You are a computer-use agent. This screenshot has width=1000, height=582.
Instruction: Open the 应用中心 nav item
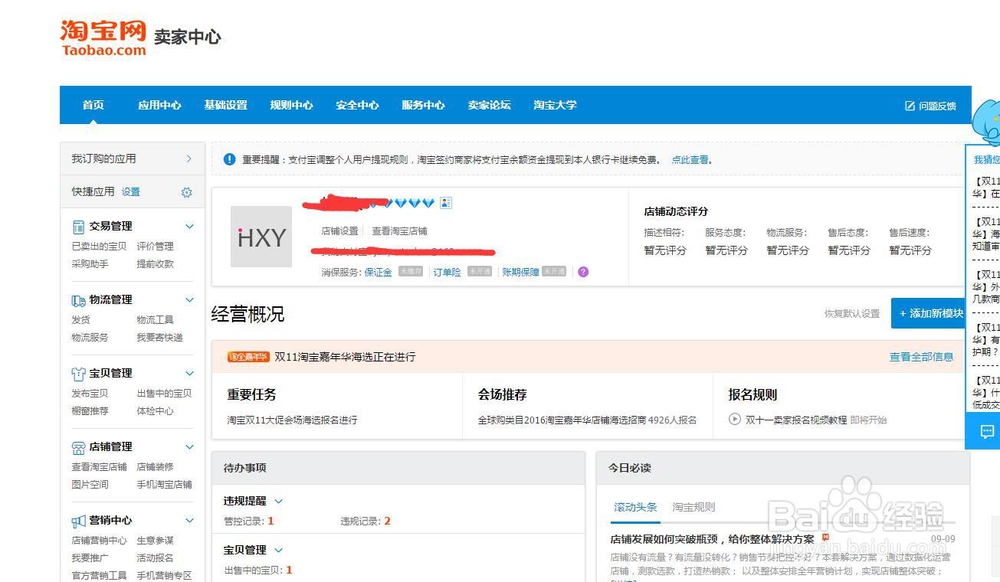coord(159,105)
